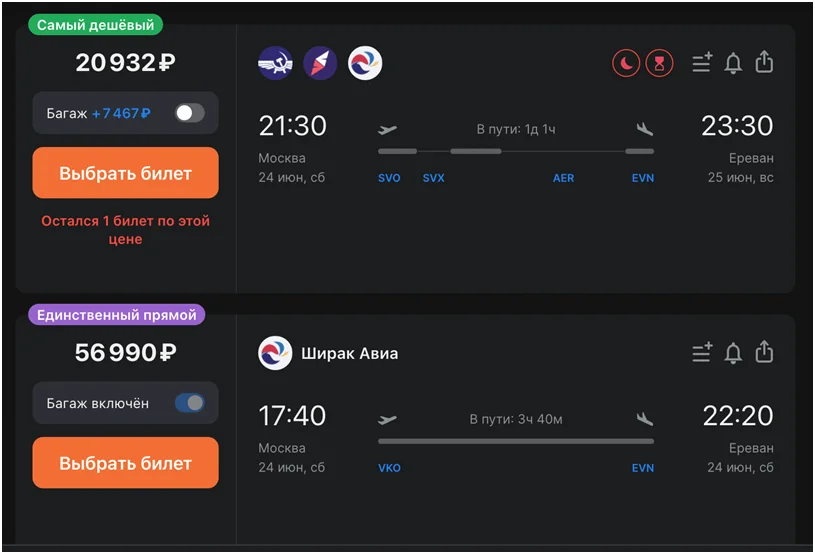Add the cheapest ticket to favorites list
Image resolution: width=815 pixels, height=554 pixels.
(702, 63)
